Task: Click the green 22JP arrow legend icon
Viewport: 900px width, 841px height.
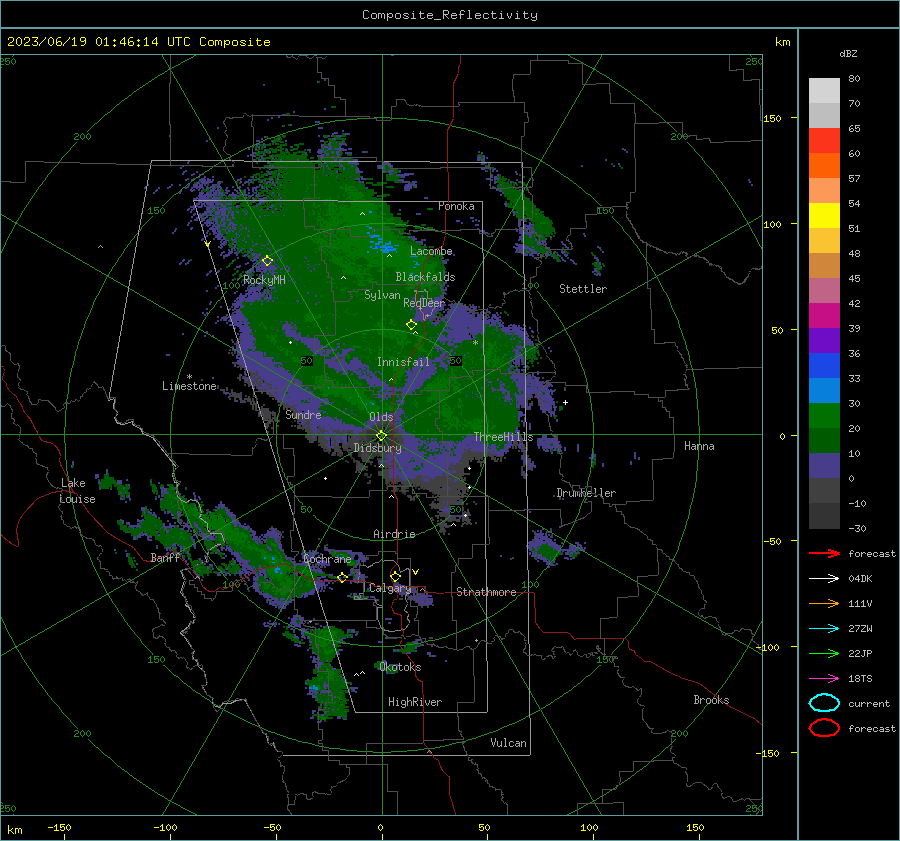Action: (824, 653)
